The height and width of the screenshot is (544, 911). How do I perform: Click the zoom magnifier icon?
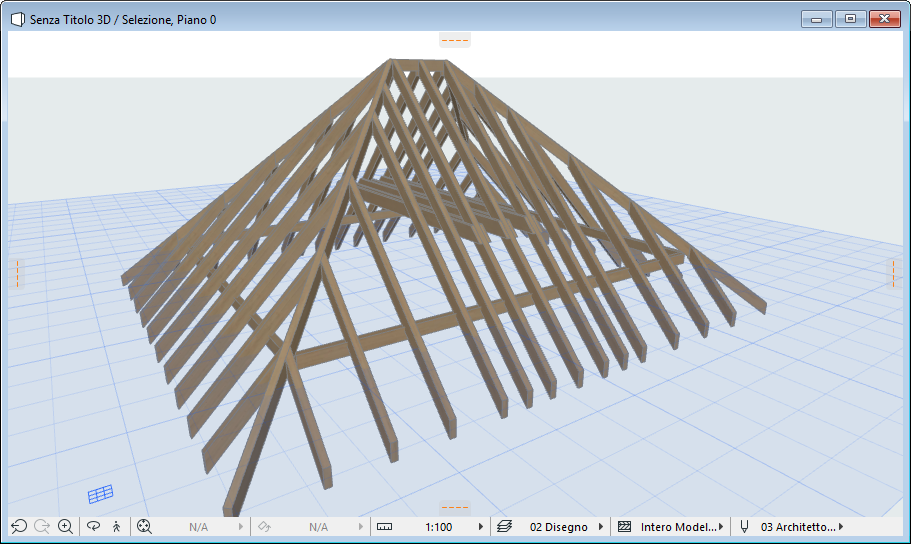65,526
